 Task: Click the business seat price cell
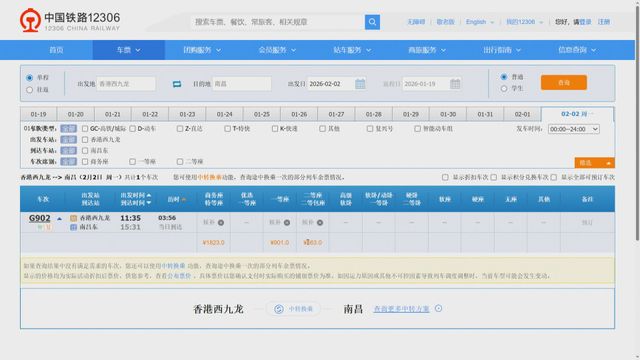(213, 242)
